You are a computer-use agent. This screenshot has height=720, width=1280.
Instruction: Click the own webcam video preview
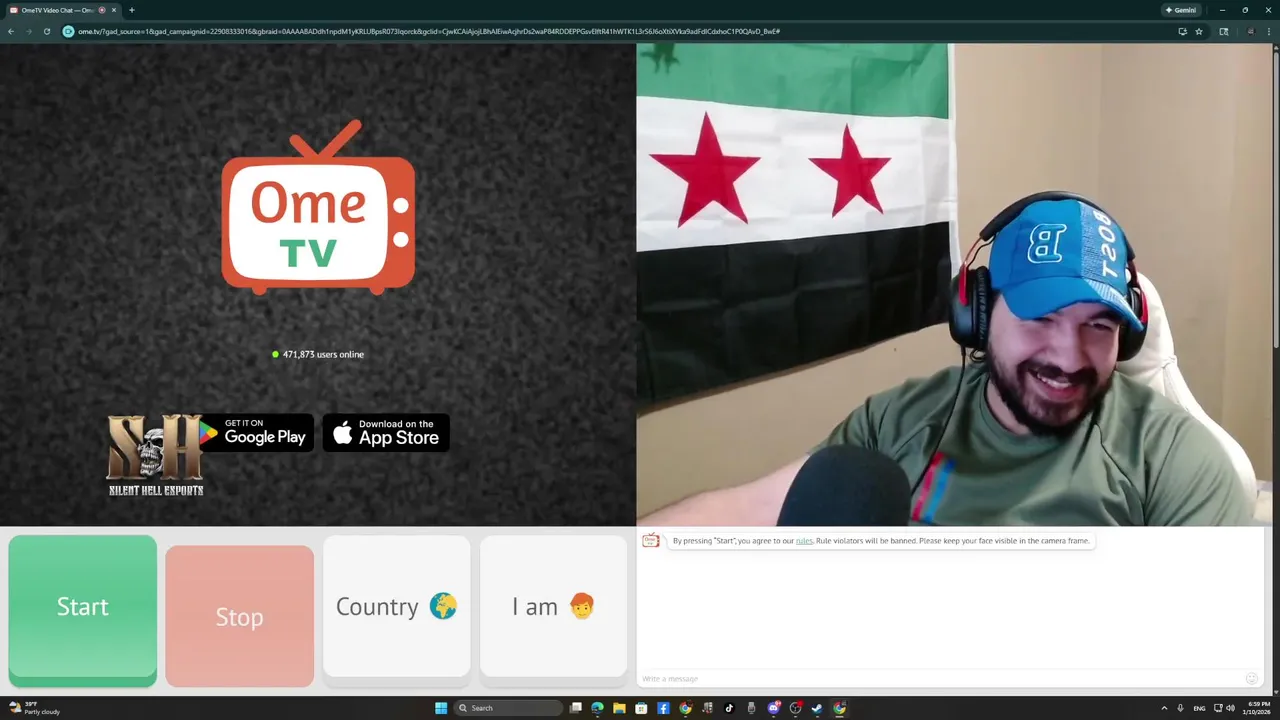(x=954, y=284)
